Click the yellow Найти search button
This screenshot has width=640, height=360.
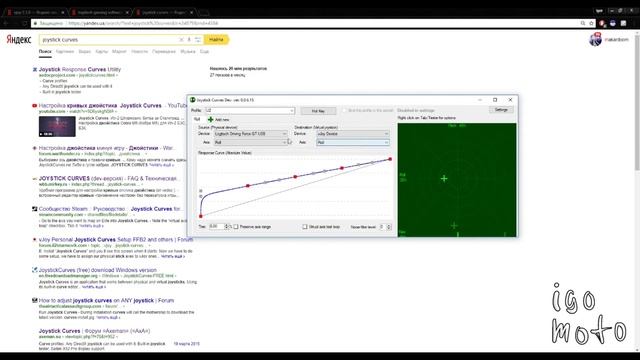pos(216,40)
